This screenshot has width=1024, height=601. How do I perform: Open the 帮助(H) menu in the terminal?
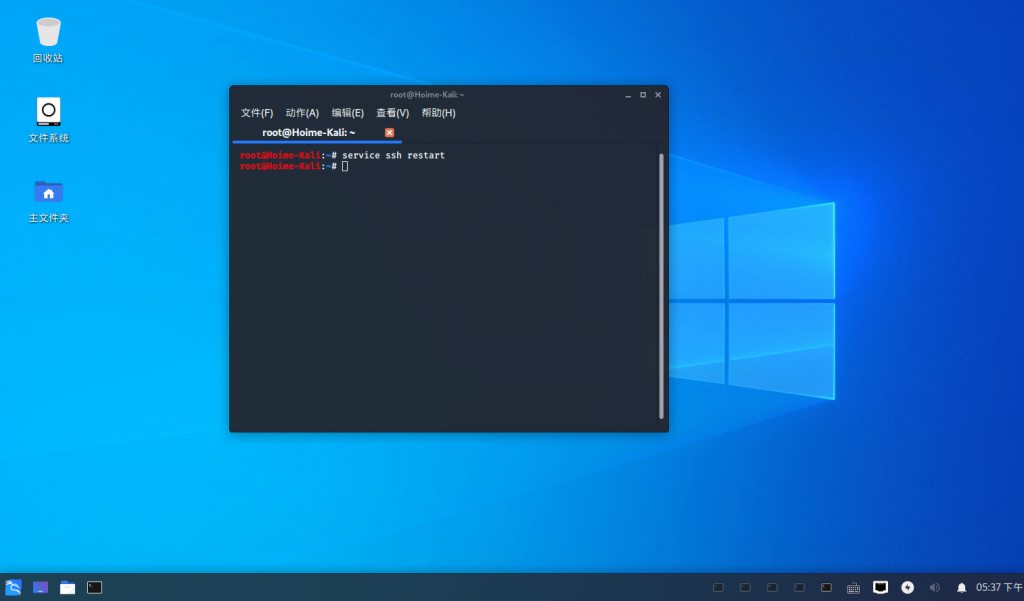(438, 113)
